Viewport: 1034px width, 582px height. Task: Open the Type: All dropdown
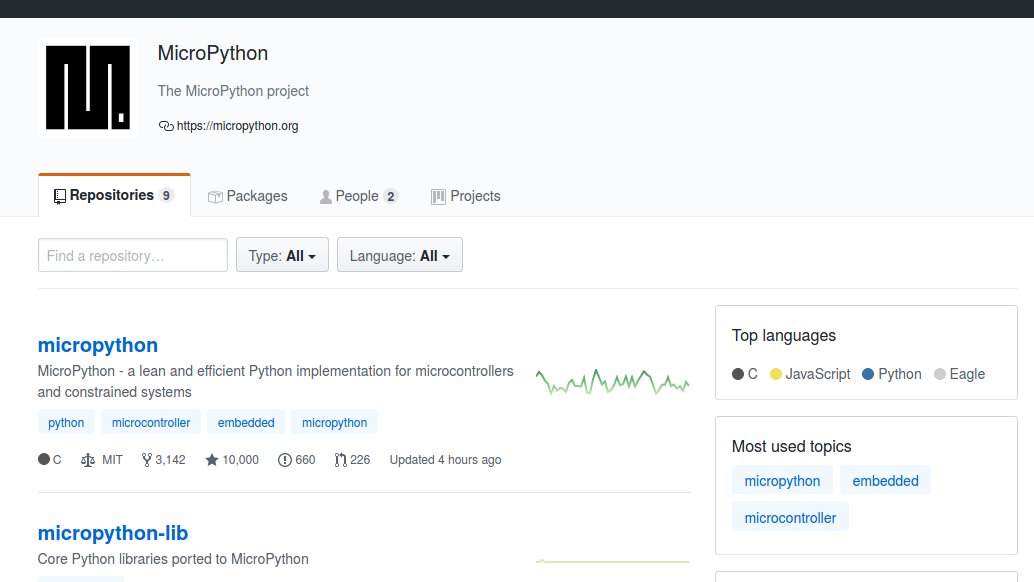click(x=282, y=255)
